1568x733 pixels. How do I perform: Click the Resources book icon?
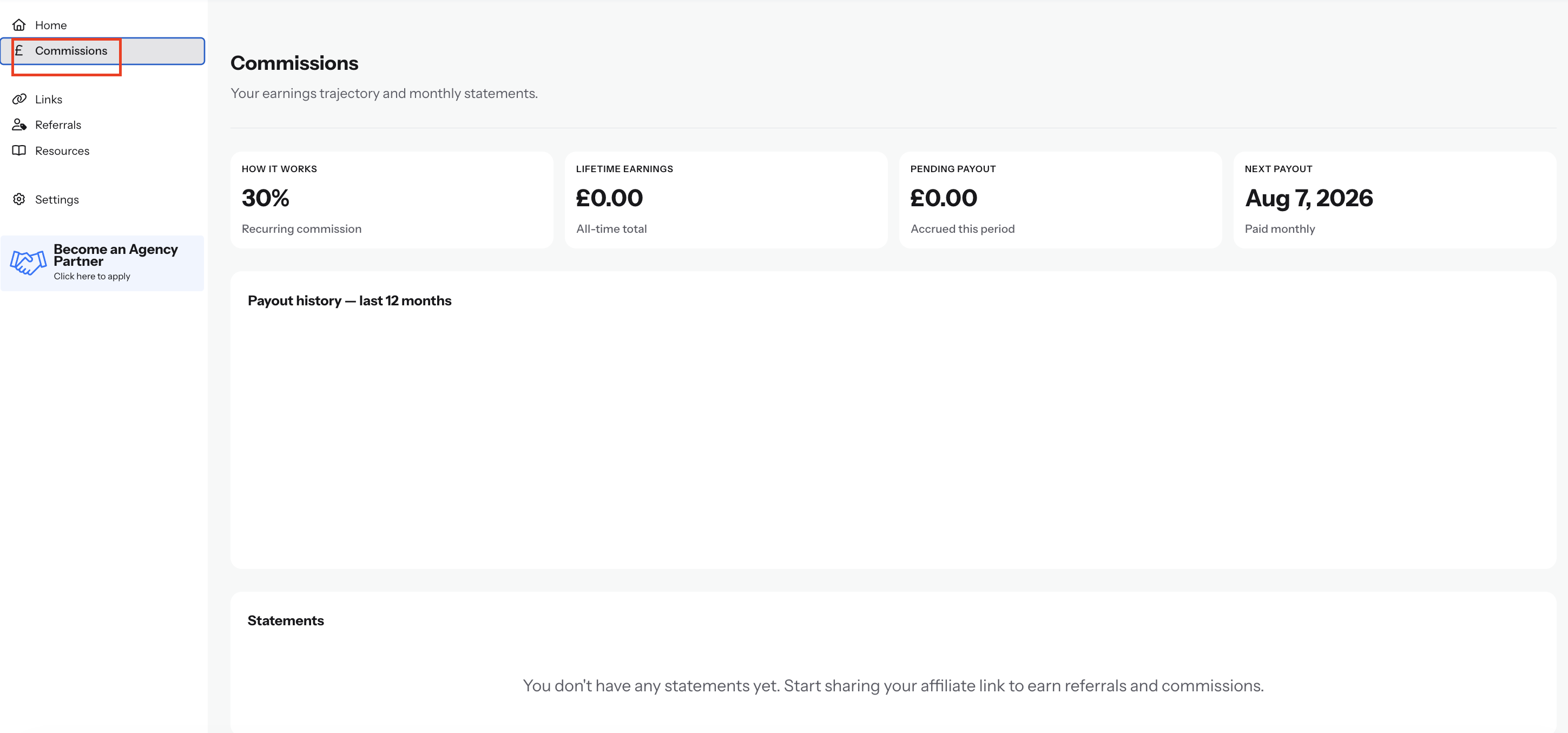point(19,150)
